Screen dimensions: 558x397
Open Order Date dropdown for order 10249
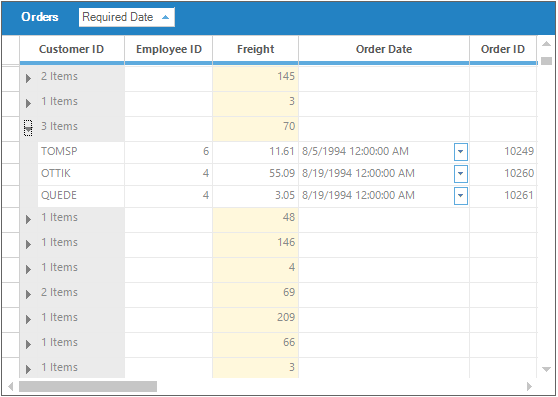[460, 152]
